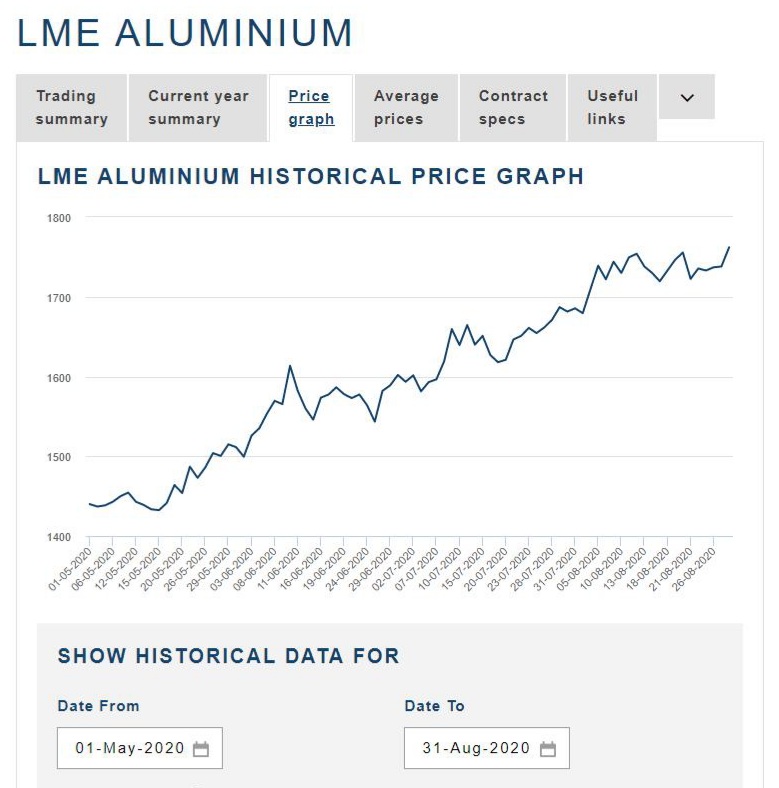Click the final data point on the price line
Screen dimensions: 779x788
point(729,247)
